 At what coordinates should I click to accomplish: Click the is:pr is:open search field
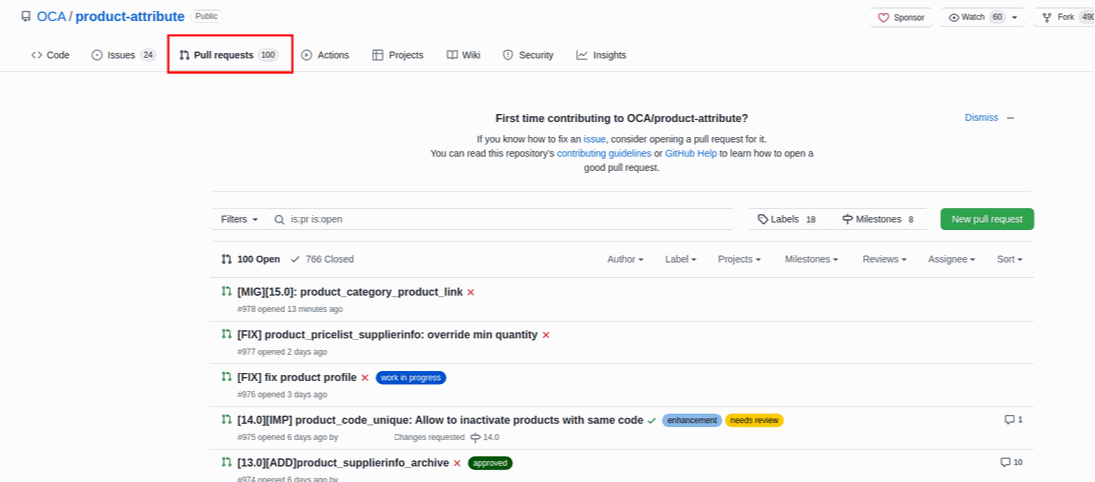click(510, 219)
